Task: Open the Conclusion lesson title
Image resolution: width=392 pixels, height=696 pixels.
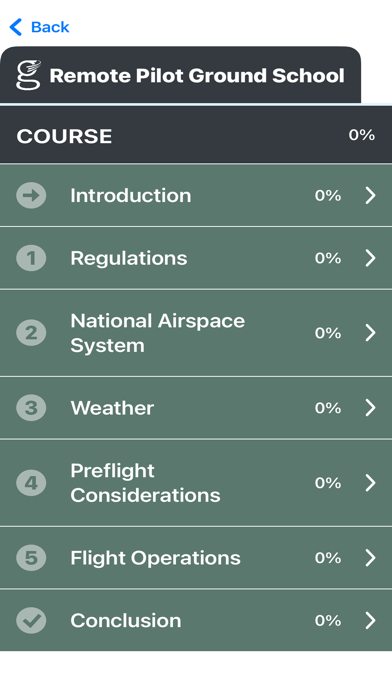Action: click(126, 620)
